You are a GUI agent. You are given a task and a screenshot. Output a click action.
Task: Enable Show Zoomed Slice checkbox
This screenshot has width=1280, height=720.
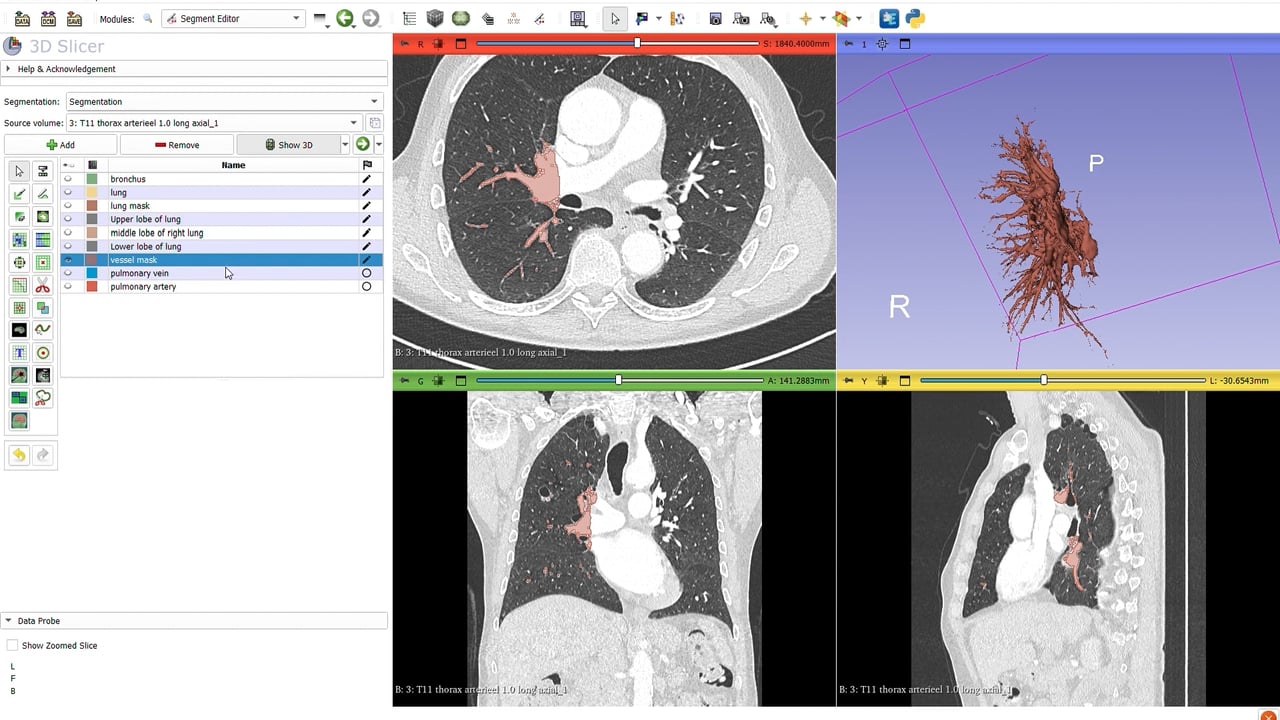[x=13, y=646]
